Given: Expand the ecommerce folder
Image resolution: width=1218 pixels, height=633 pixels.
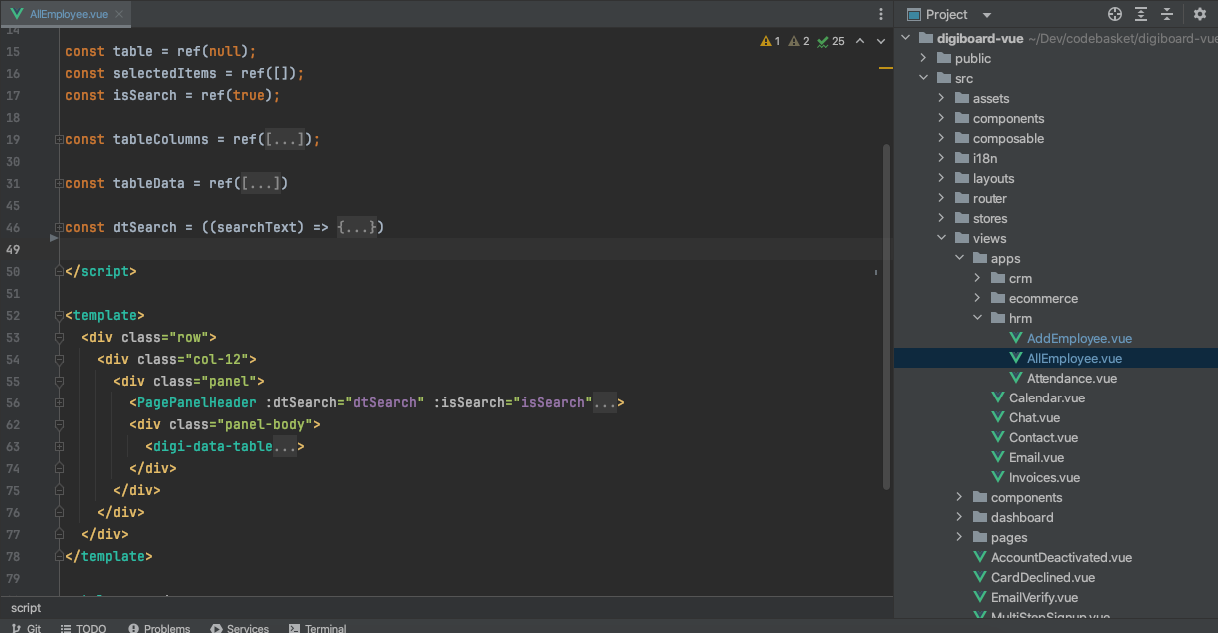Looking at the screenshot, I should (x=978, y=298).
